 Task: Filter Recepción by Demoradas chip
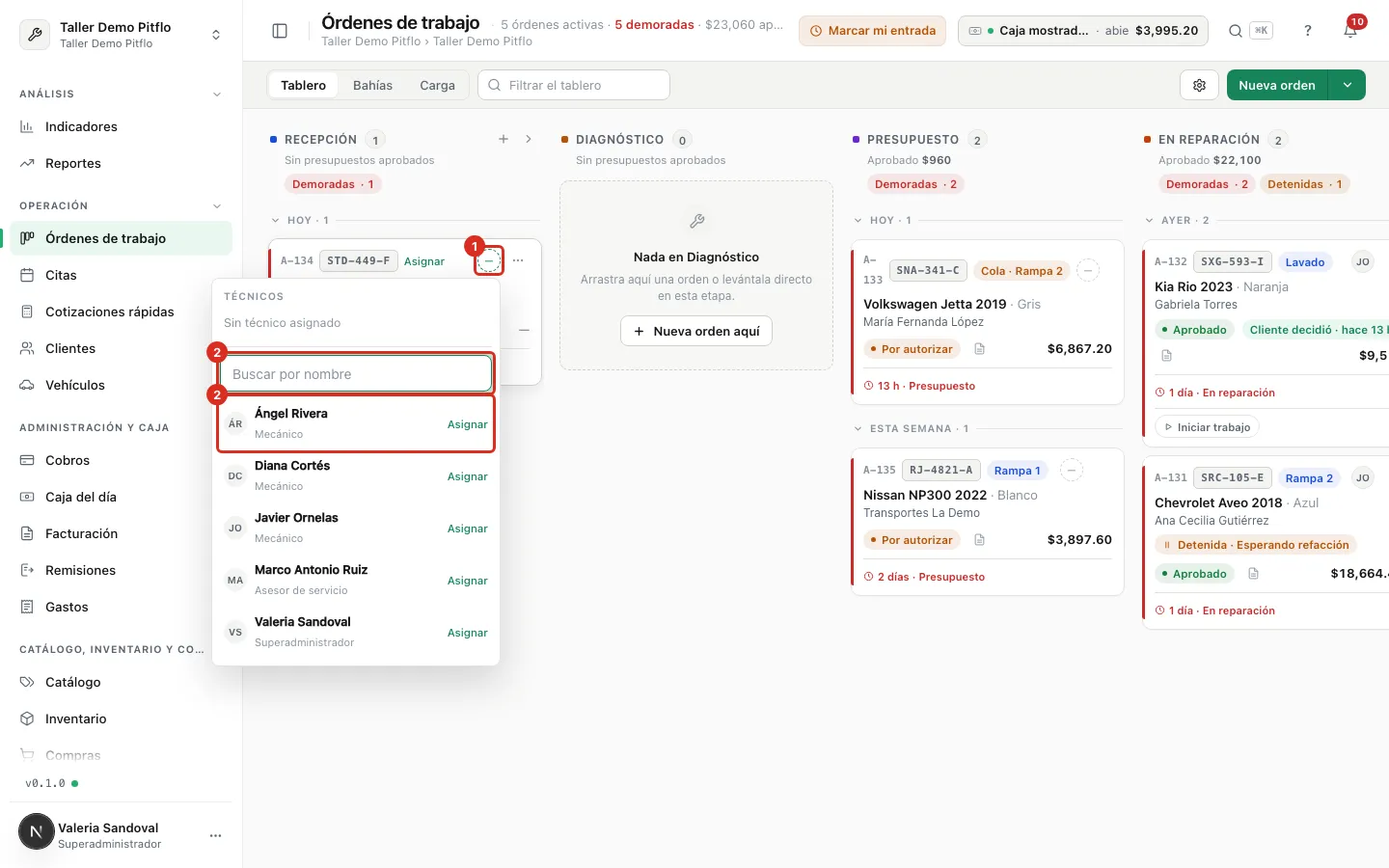pos(333,184)
